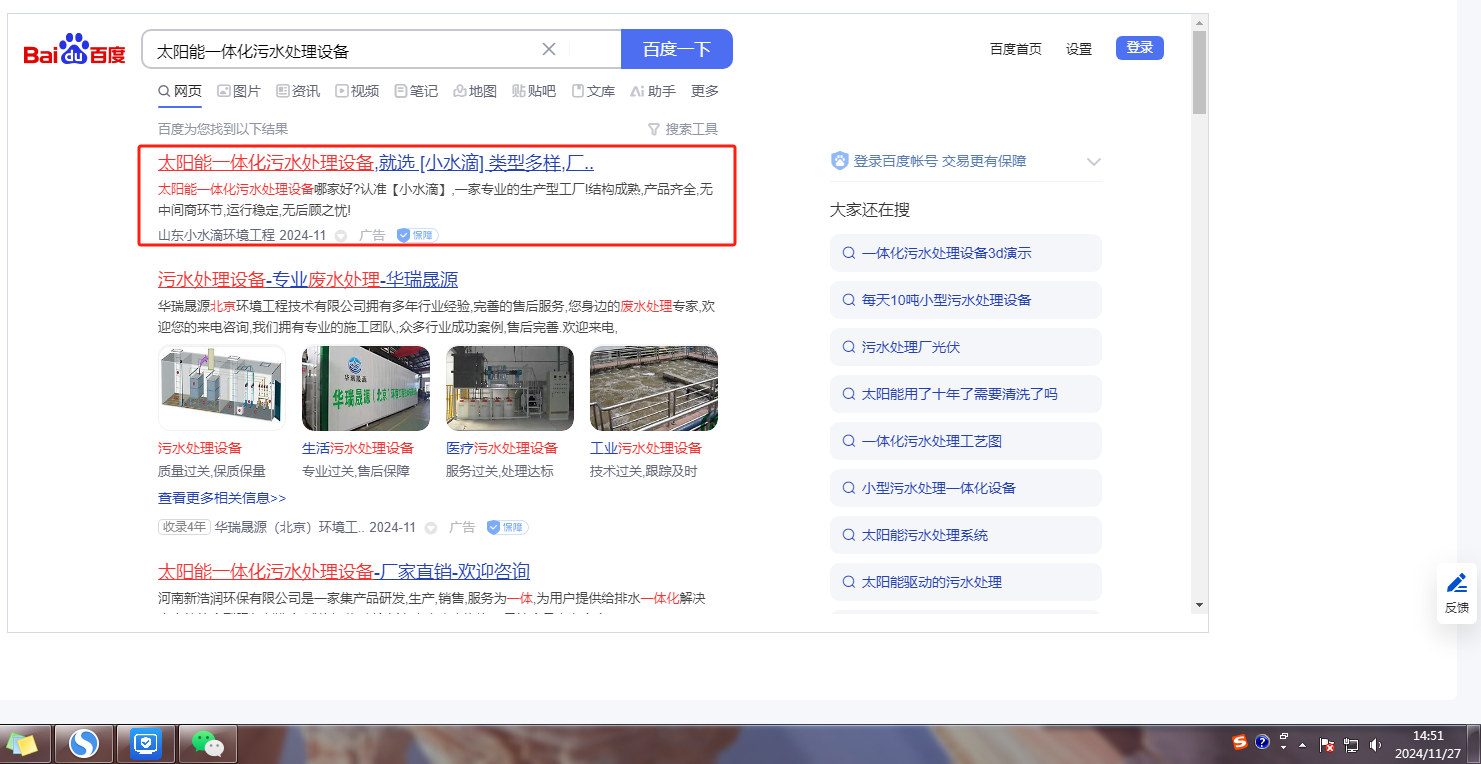Click the 保障 badge under the 华瑞晟源 result
1481x764 pixels.
click(507, 527)
